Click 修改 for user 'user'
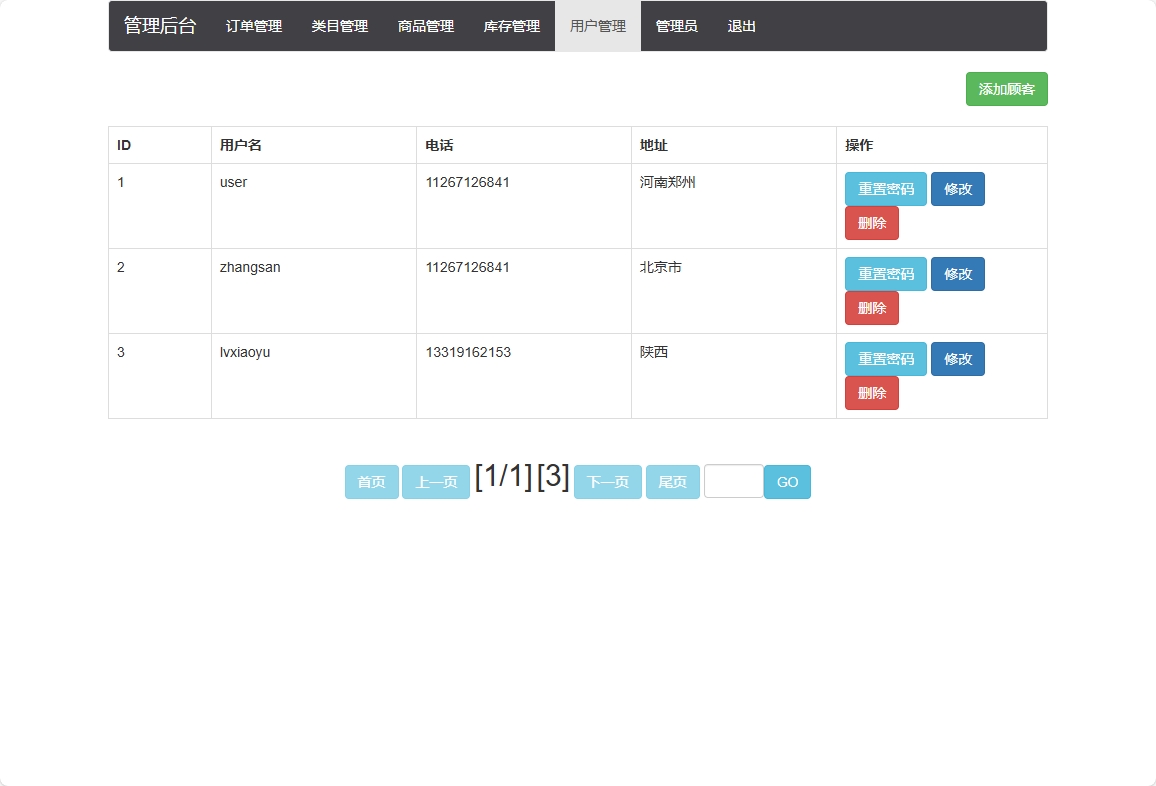The image size is (1156, 786). 957,188
